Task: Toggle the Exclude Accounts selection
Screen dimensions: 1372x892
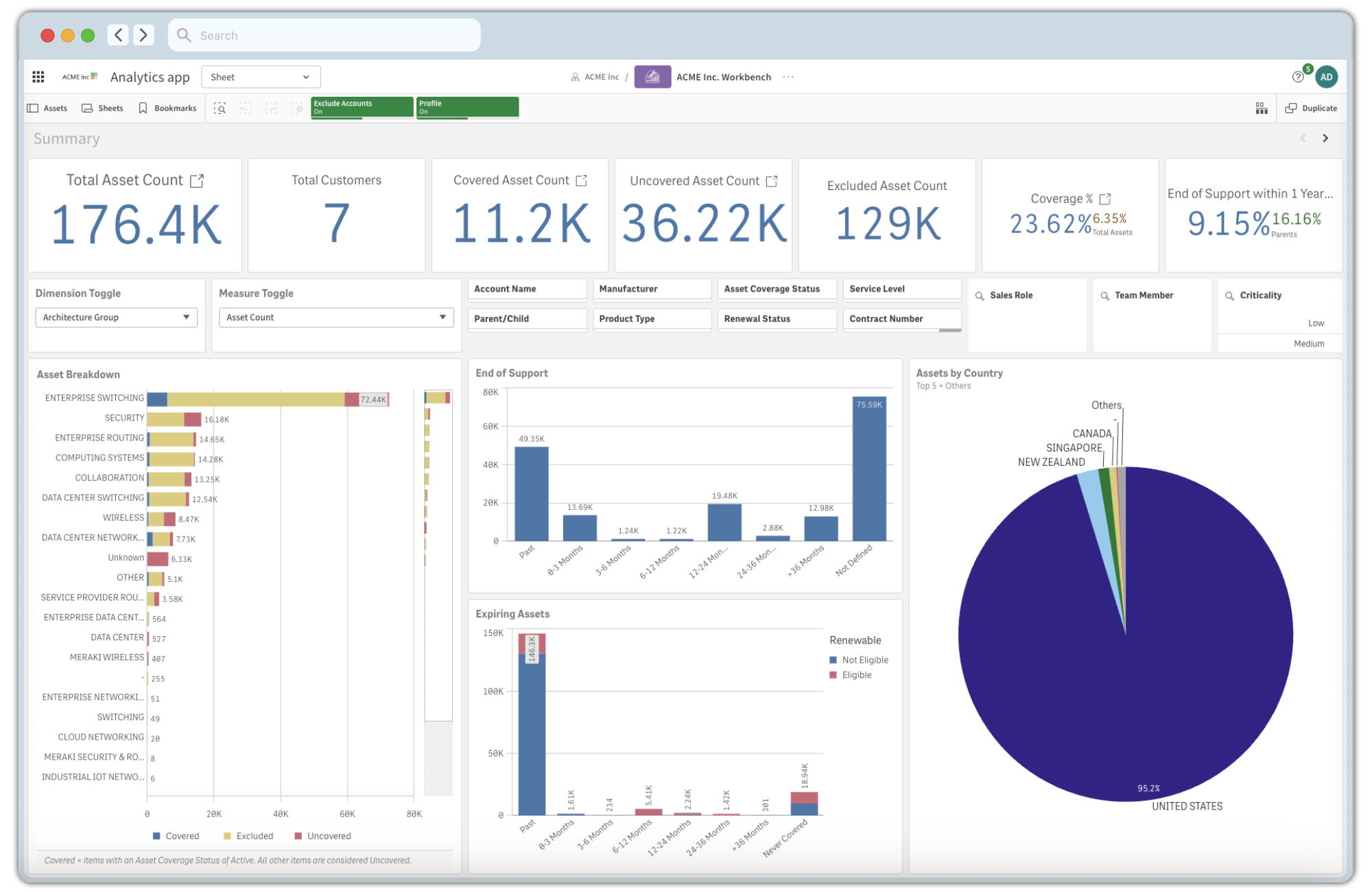Action: 362,107
